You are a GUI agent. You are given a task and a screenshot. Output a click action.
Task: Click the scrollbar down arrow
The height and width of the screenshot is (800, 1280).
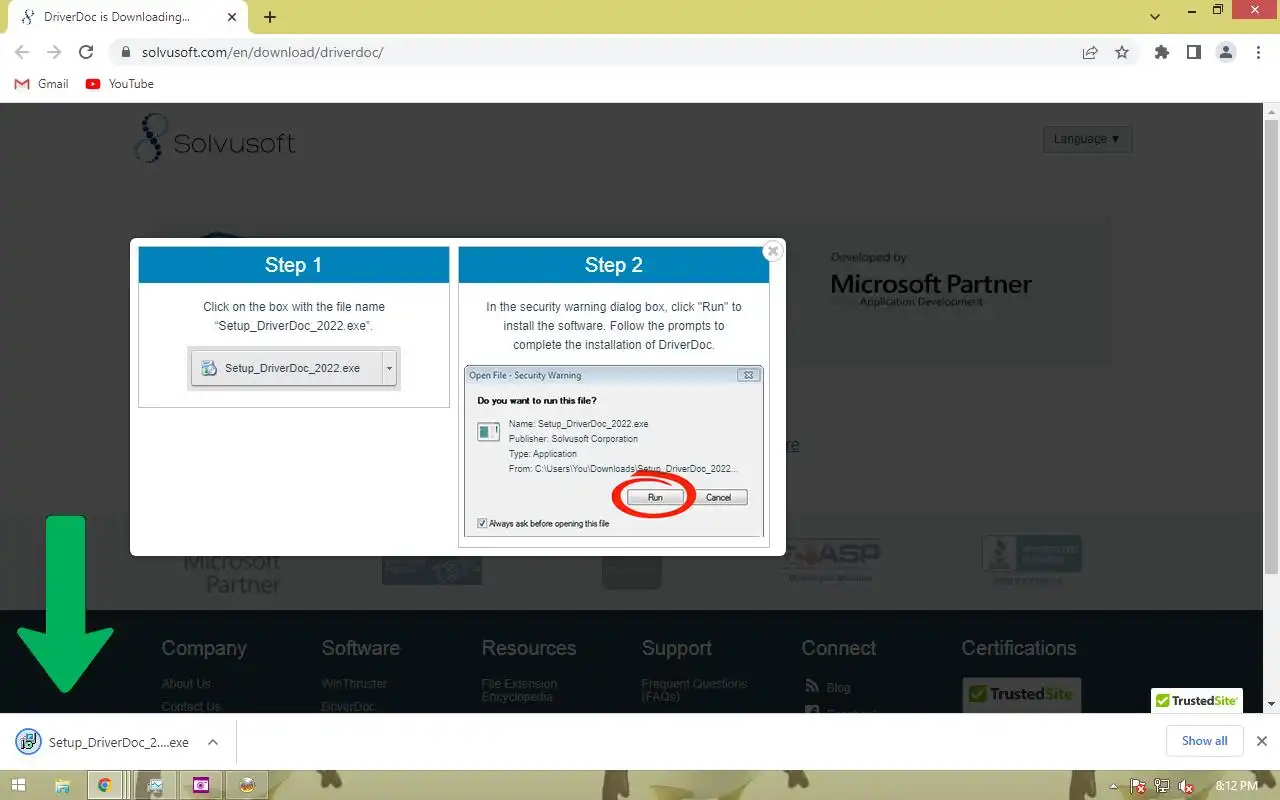[x=1271, y=704]
